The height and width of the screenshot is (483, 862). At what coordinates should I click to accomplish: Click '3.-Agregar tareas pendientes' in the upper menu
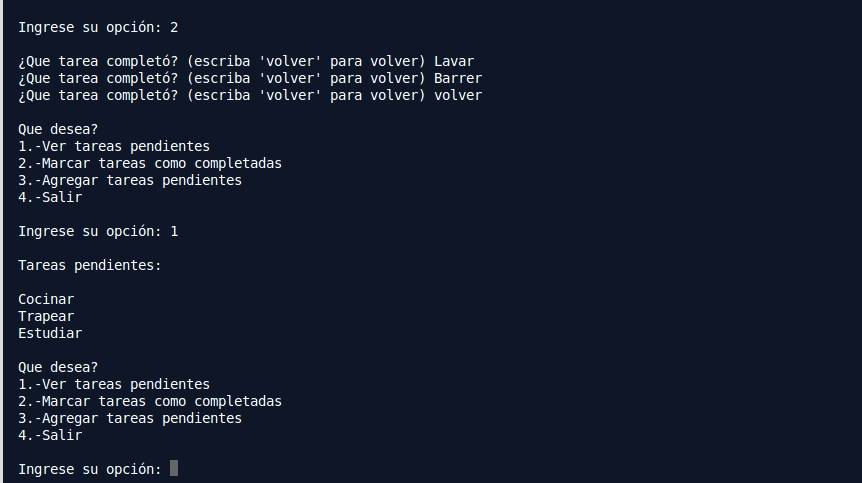tap(130, 180)
